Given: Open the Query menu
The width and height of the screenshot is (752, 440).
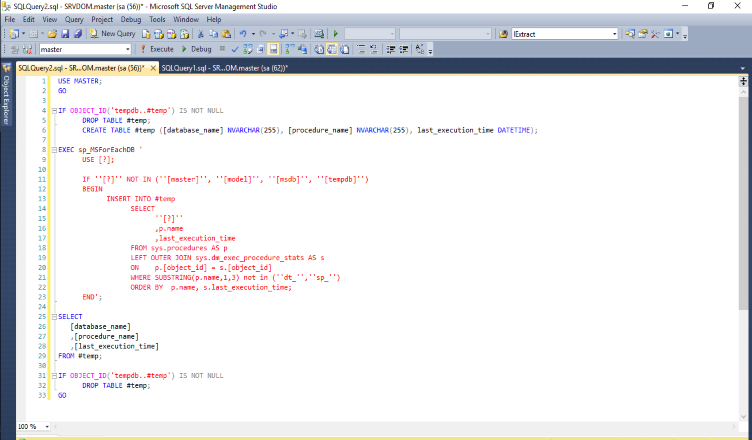Looking at the screenshot, I should point(74,20).
